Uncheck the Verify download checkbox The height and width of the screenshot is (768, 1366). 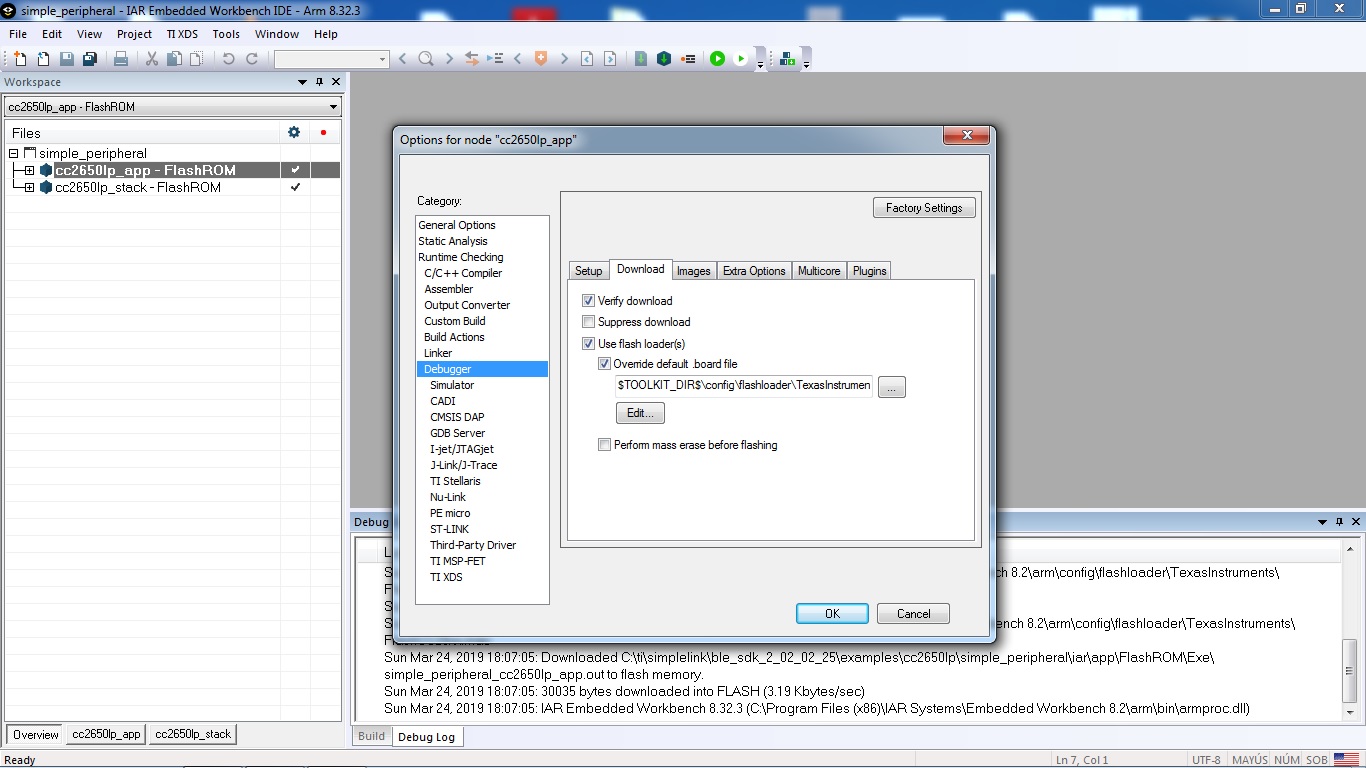[588, 301]
